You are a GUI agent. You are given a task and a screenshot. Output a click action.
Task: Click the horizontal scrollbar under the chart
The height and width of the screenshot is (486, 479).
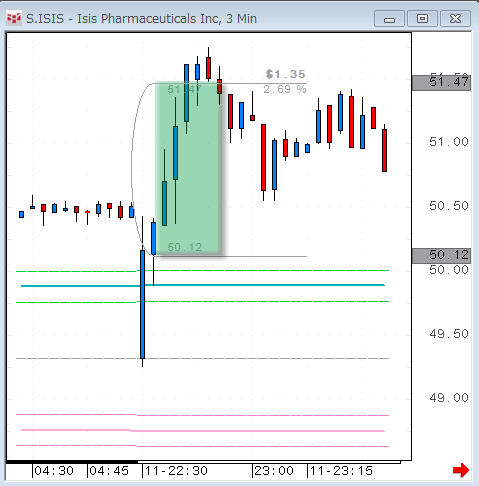[x=203, y=462]
